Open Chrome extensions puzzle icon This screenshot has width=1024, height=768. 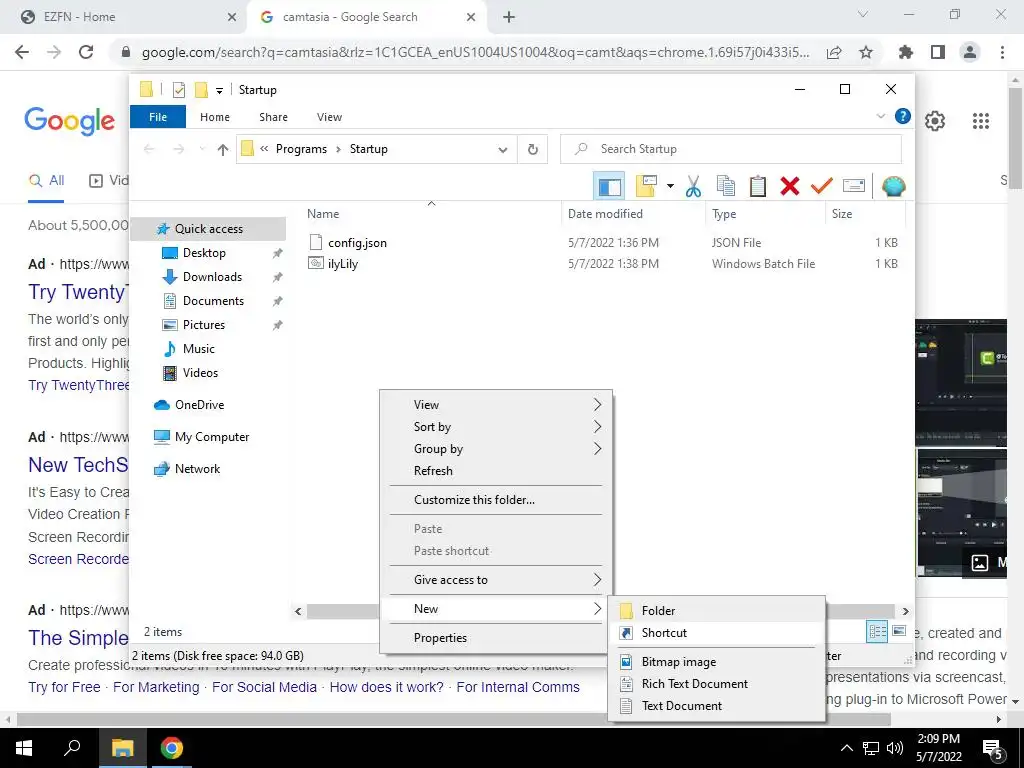906,52
